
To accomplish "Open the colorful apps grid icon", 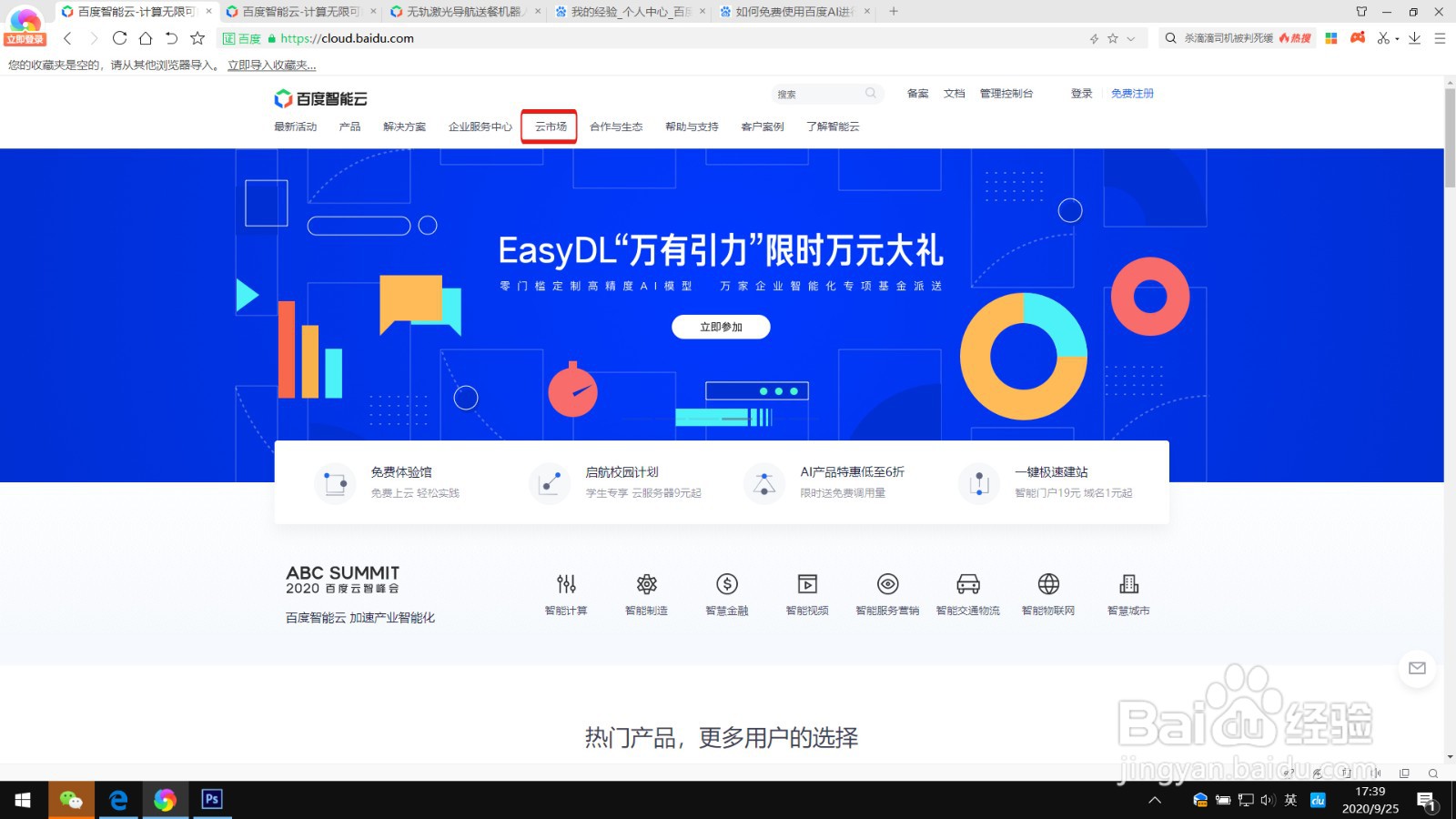I will coord(1331,38).
